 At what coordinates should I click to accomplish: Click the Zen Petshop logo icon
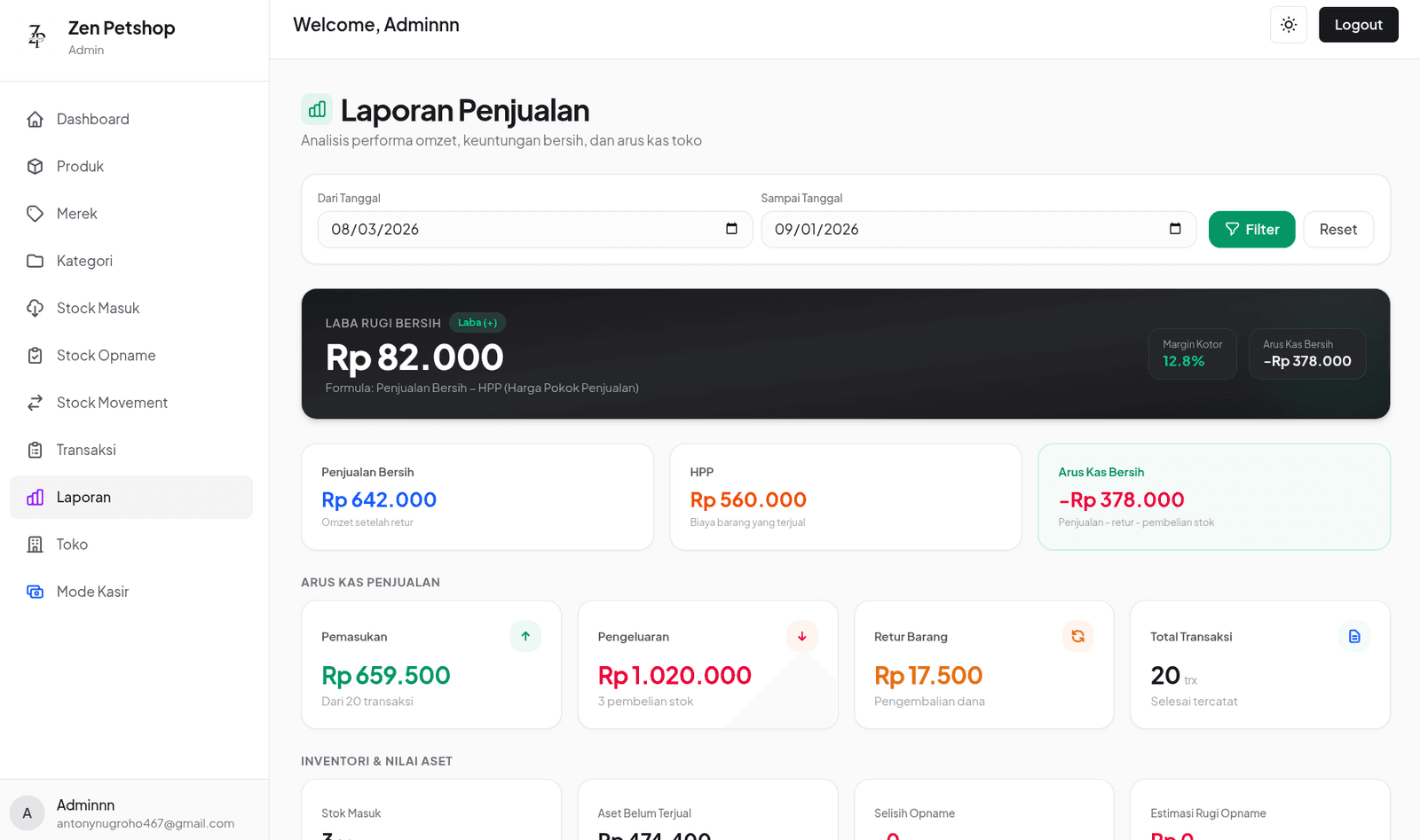point(36,36)
